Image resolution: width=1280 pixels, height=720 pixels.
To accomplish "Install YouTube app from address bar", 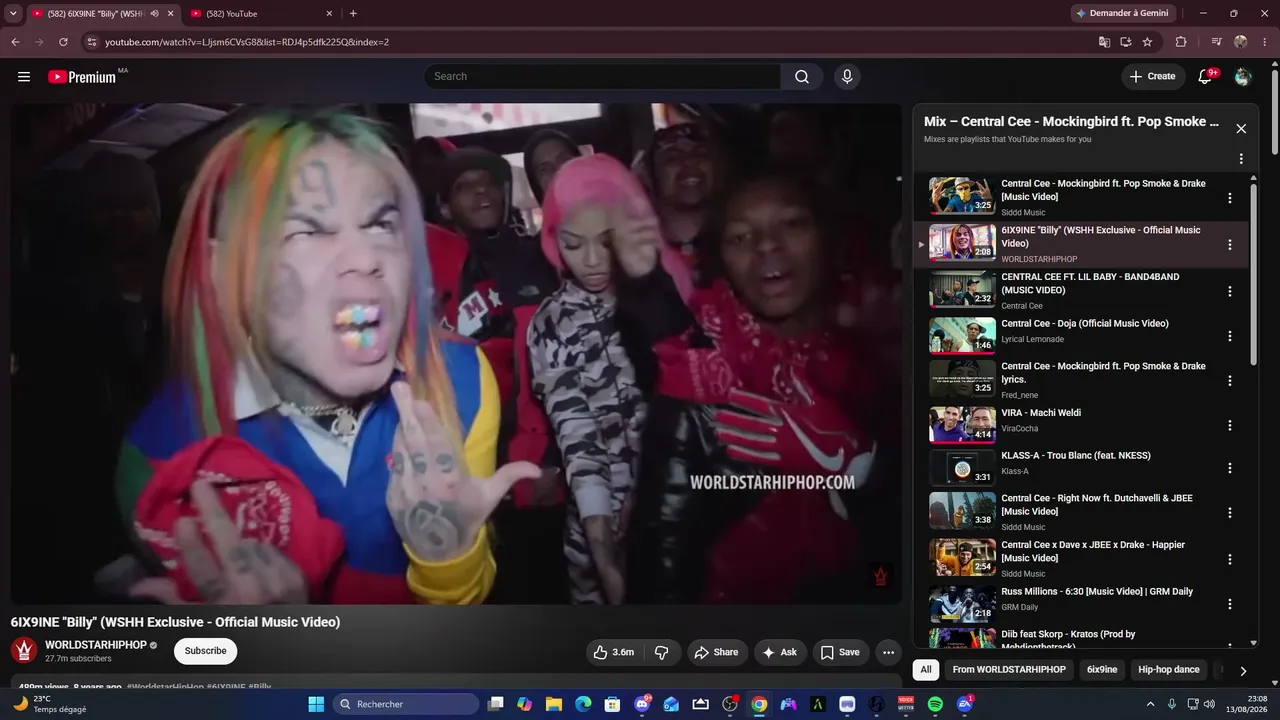I will (x=1126, y=42).
